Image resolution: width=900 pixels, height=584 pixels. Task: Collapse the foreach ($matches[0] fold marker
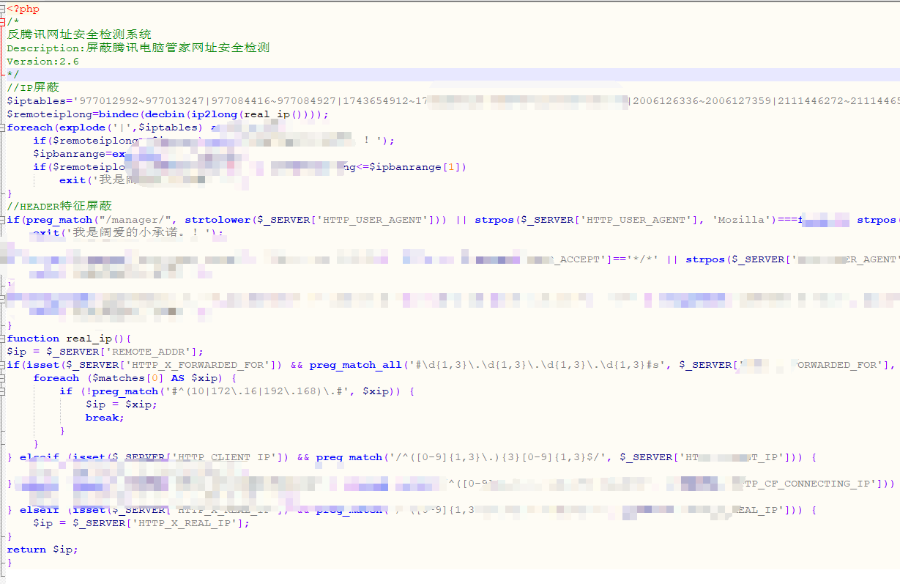point(2,378)
